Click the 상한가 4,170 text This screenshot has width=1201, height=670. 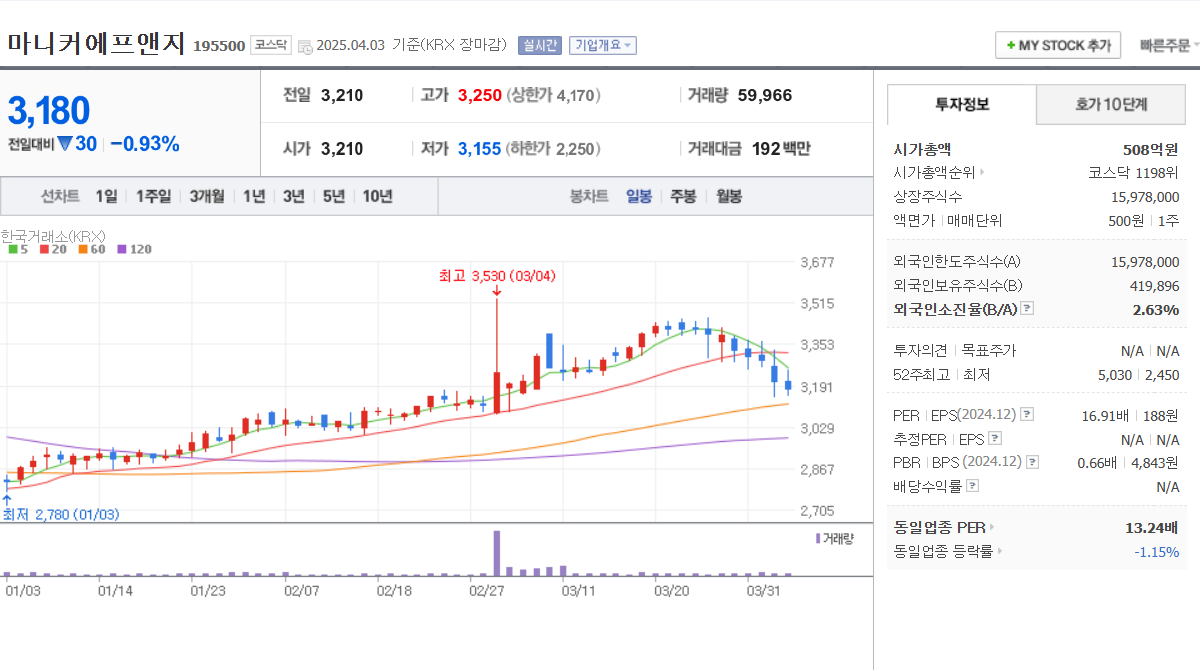pos(554,96)
